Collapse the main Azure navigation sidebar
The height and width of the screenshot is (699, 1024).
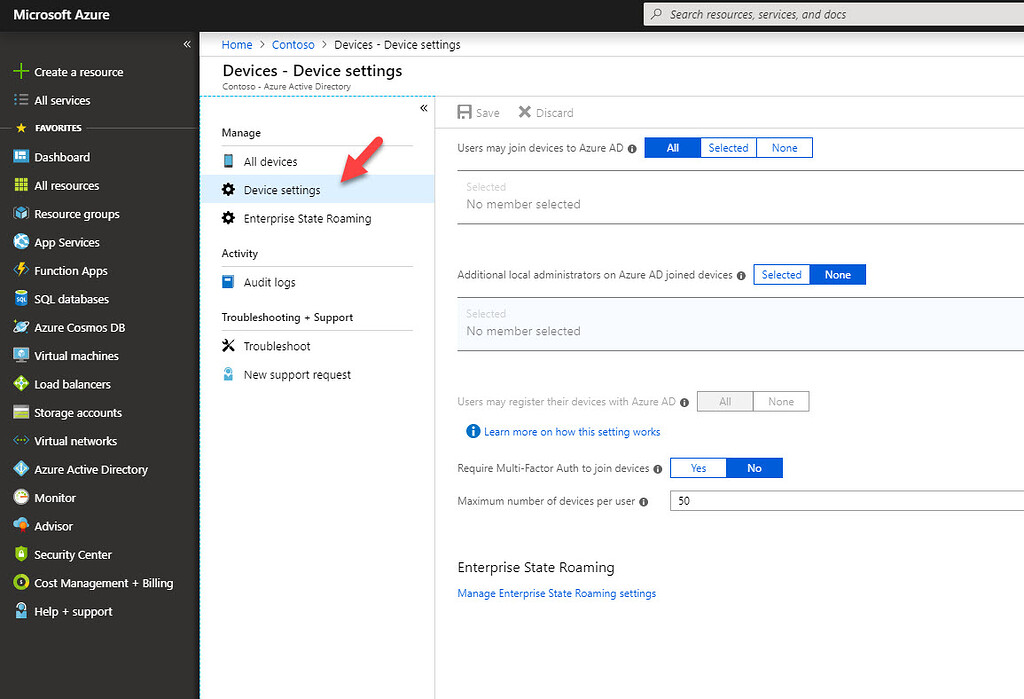pos(186,44)
